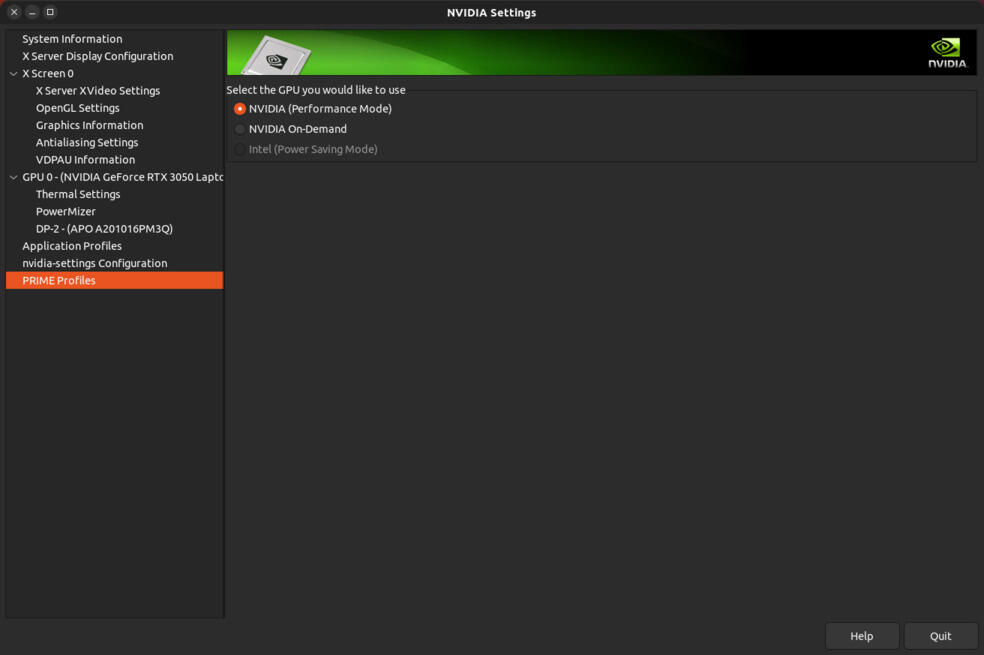
Task: Collapse the GPU 0 tree node
Action: [13, 177]
